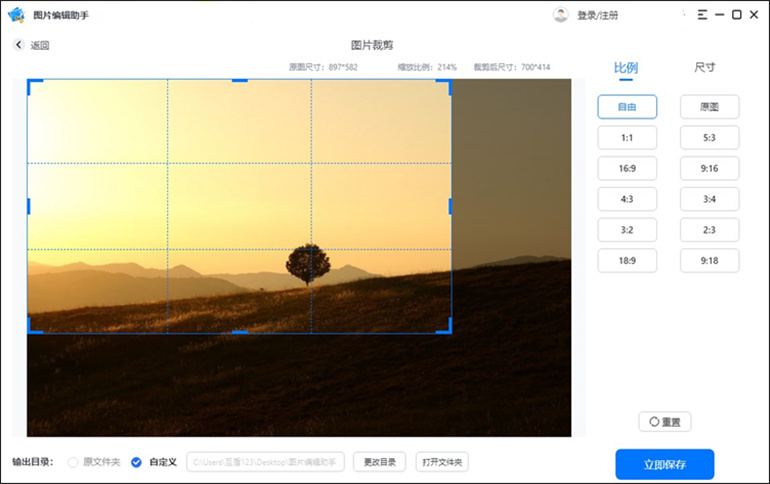770x484 pixels.
Task: Click the tree inside the crop area
Action: tap(308, 264)
